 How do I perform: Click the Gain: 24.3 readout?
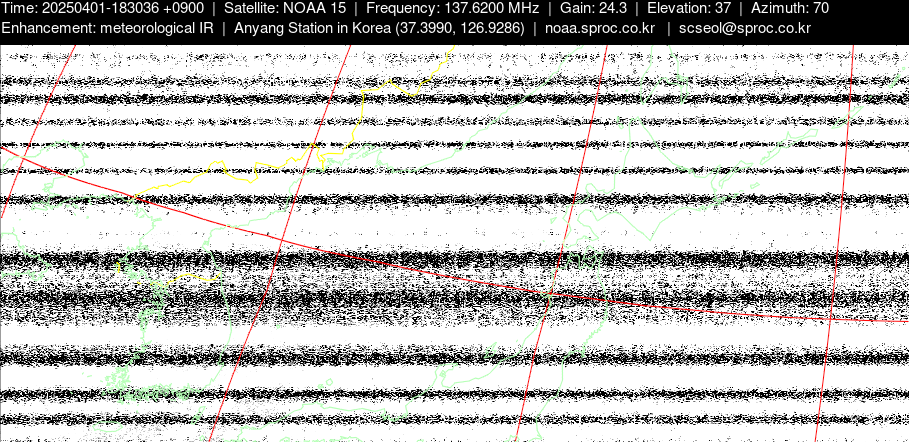click(x=593, y=8)
